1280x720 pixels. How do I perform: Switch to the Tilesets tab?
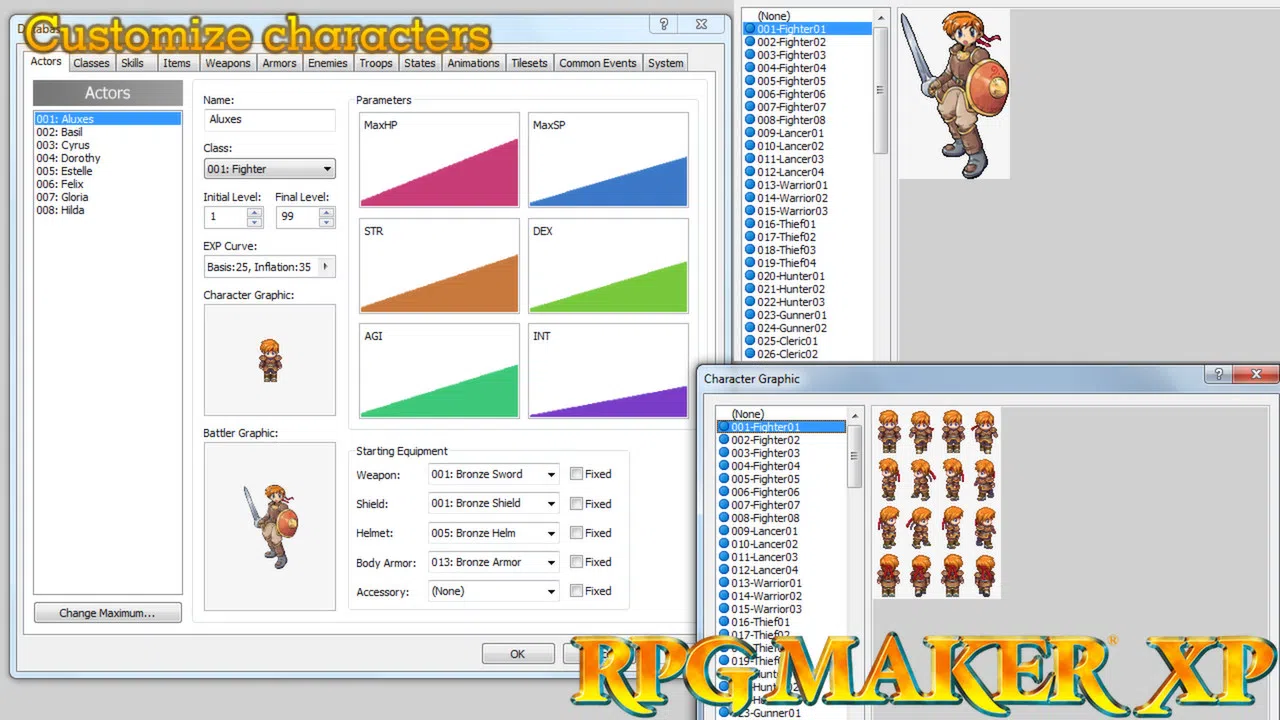(x=529, y=63)
